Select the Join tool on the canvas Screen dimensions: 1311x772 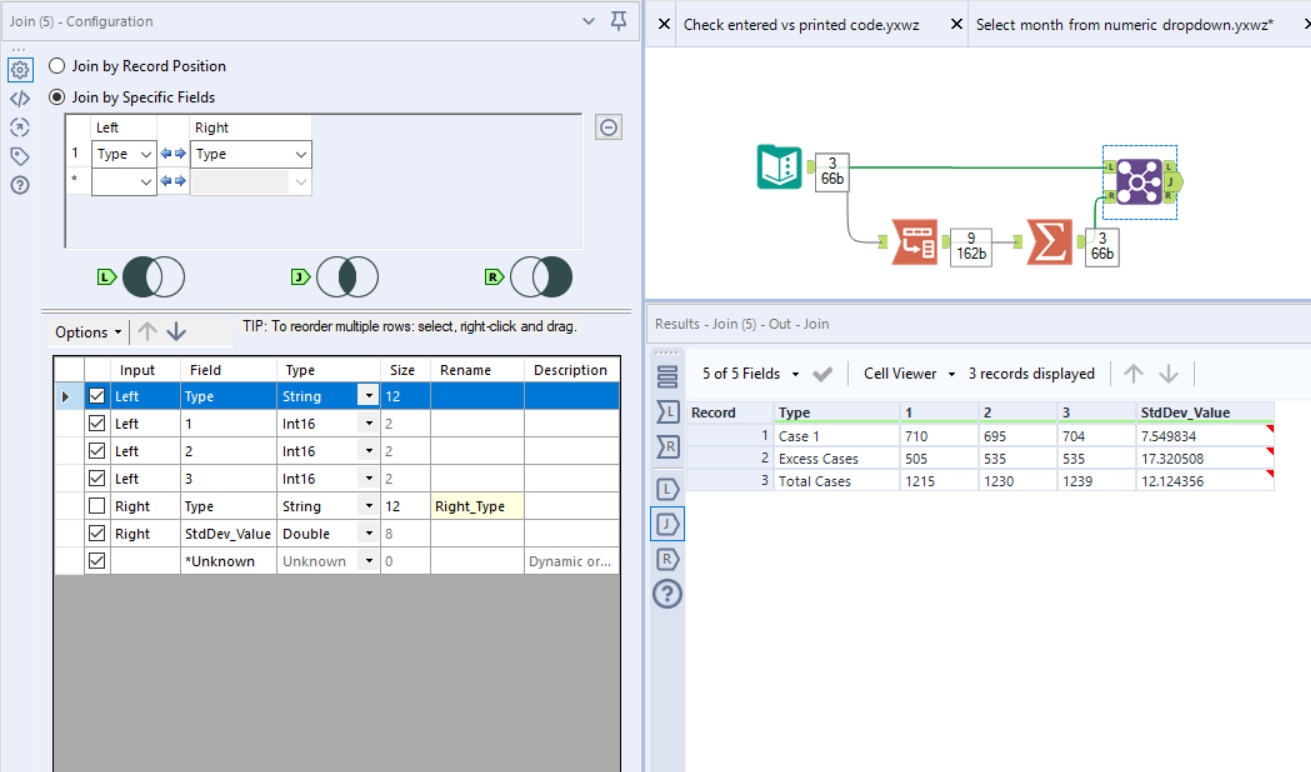point(1139,181)
